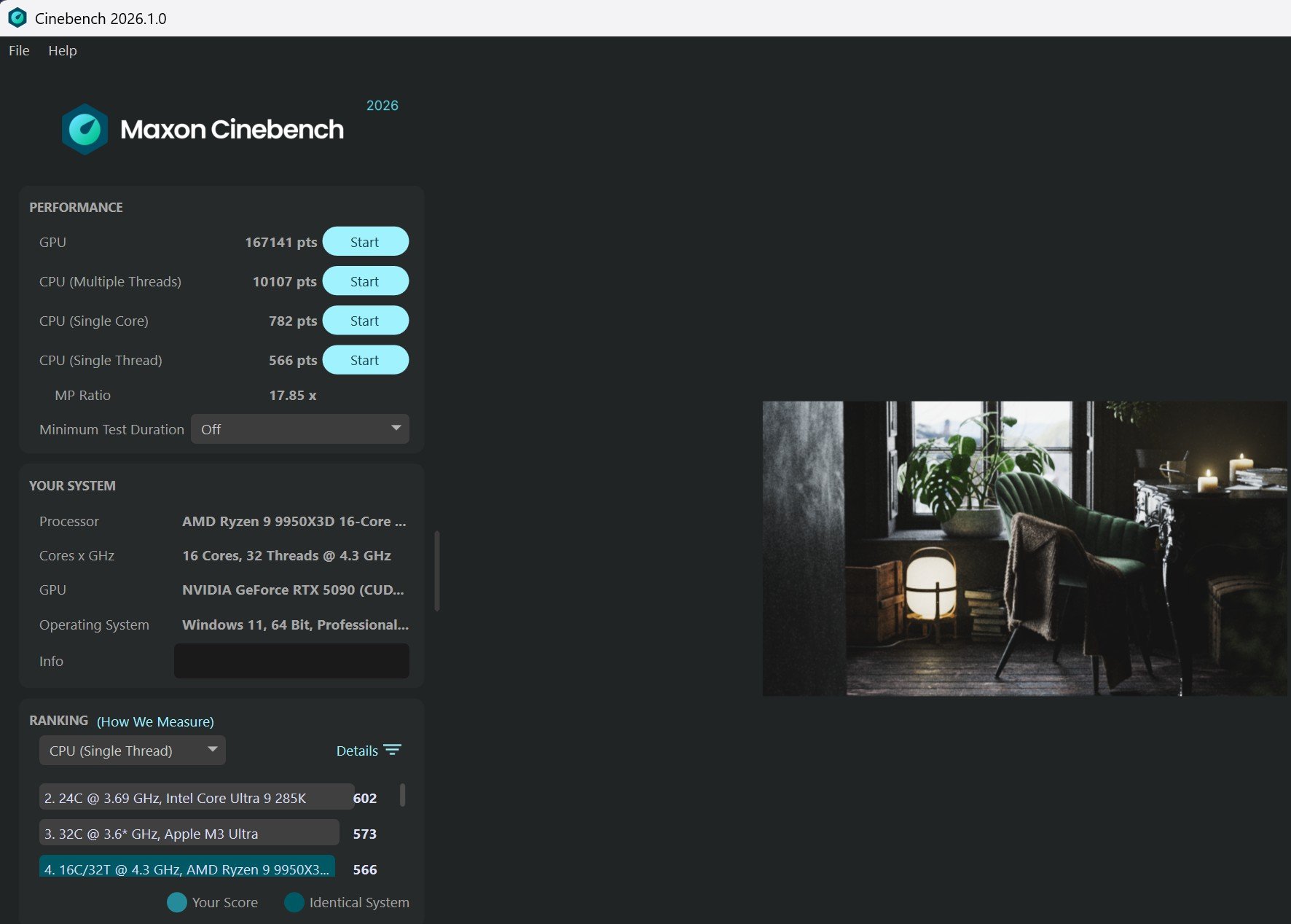
Task: Click the ranking list scrollbar
Action: (x=402, y=795)
